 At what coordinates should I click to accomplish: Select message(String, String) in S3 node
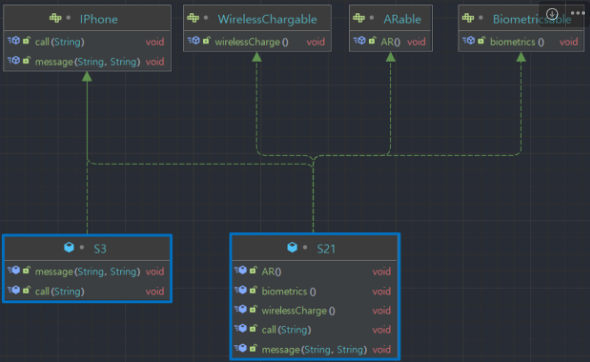point(87,272)
